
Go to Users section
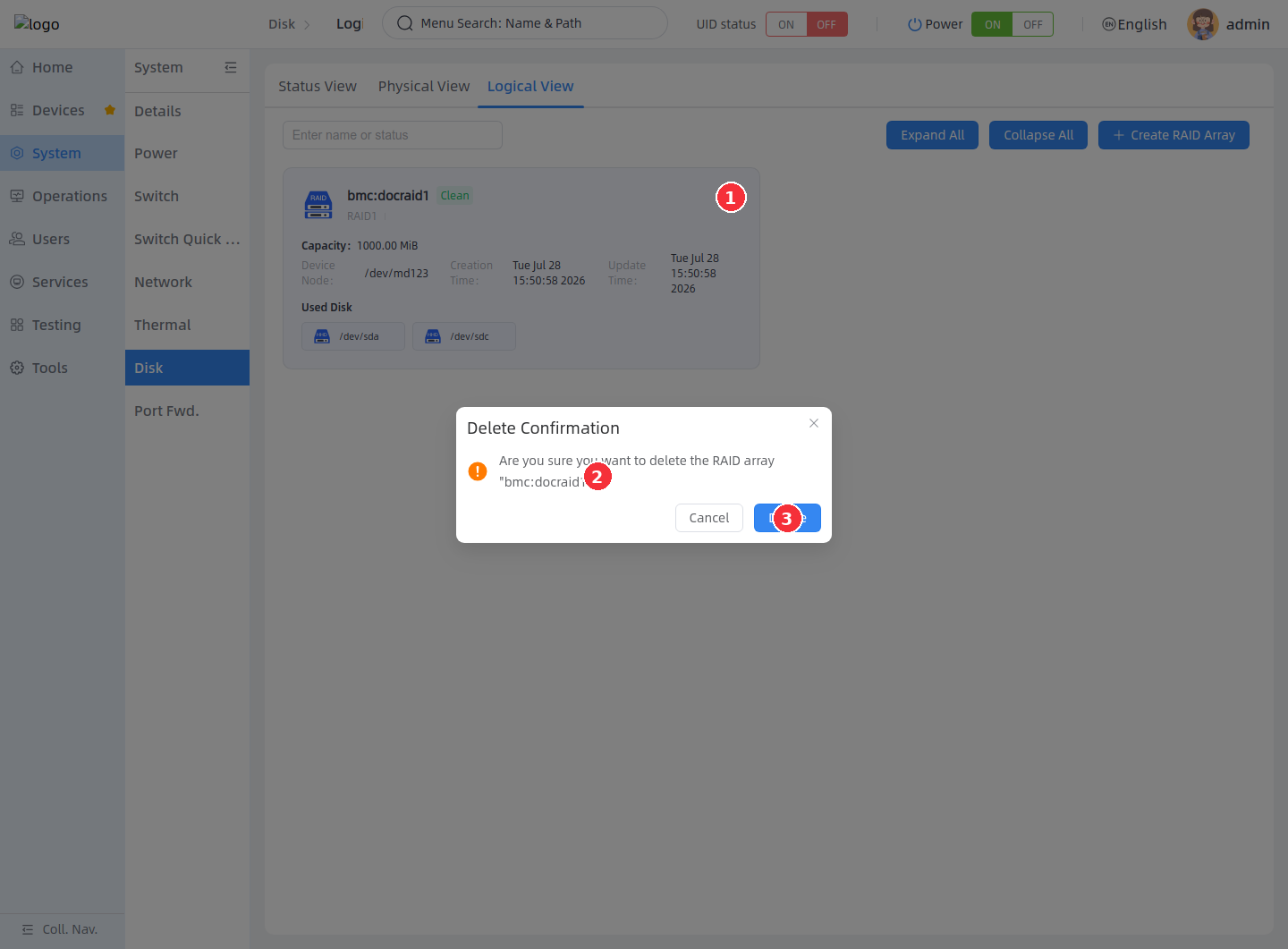62,239
